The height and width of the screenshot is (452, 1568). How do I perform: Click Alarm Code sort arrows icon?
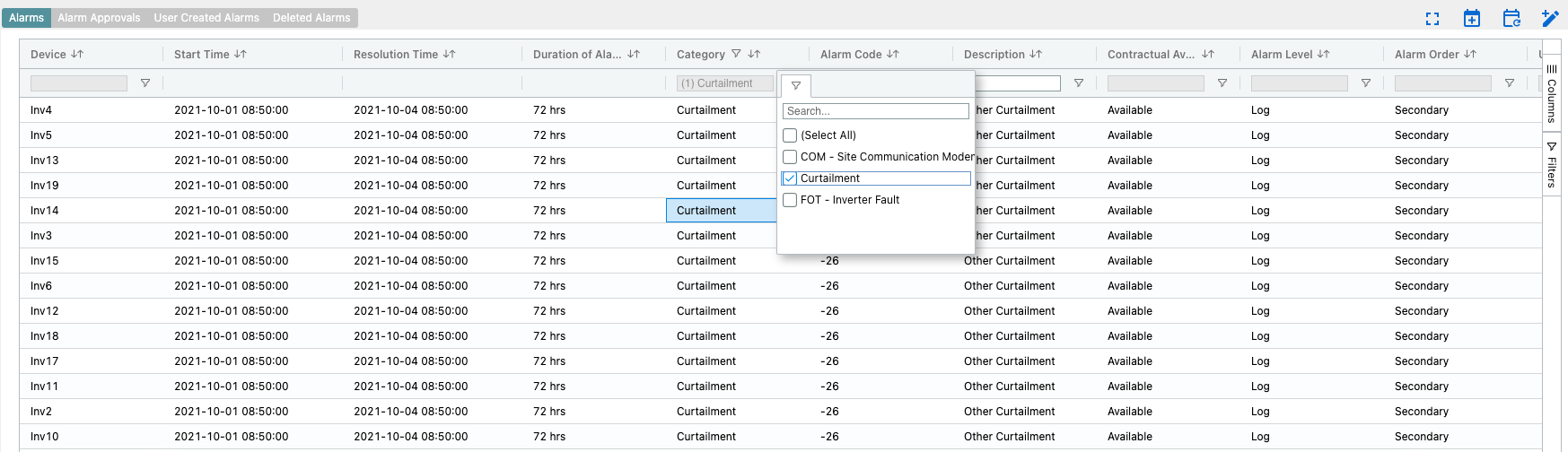point(892,55)
